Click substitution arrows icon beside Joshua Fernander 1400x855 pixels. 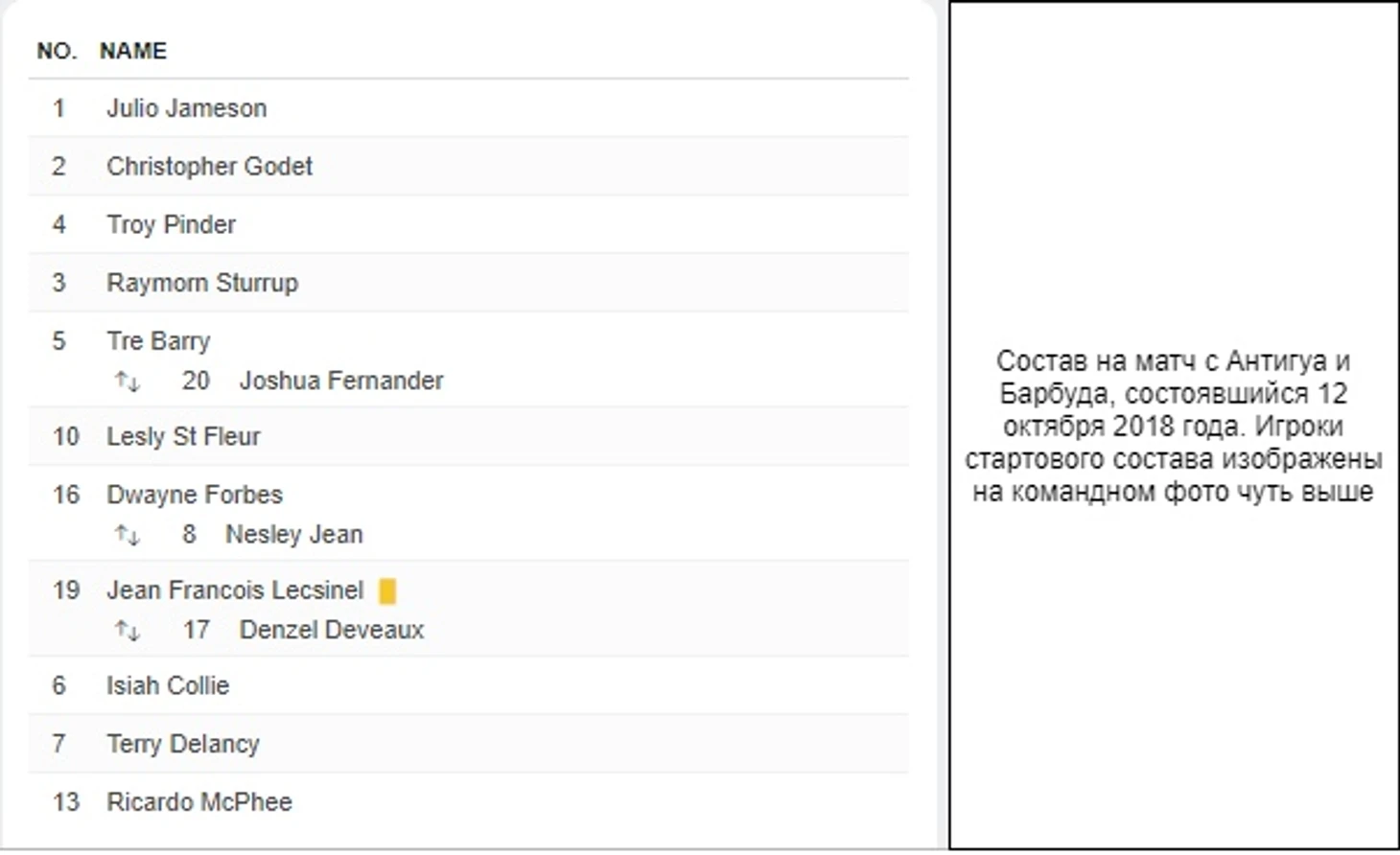(128, 381)
